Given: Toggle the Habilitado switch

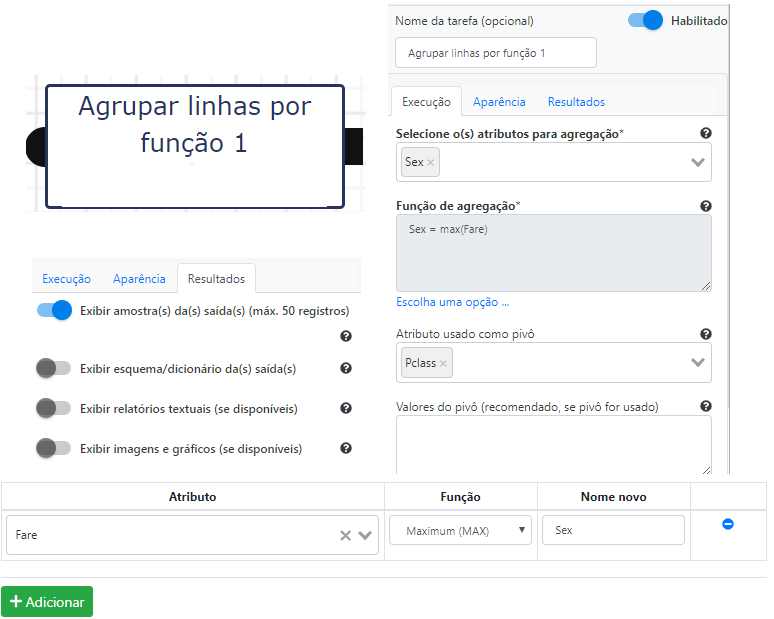Looking at the screenshot, I should [645, 21].
